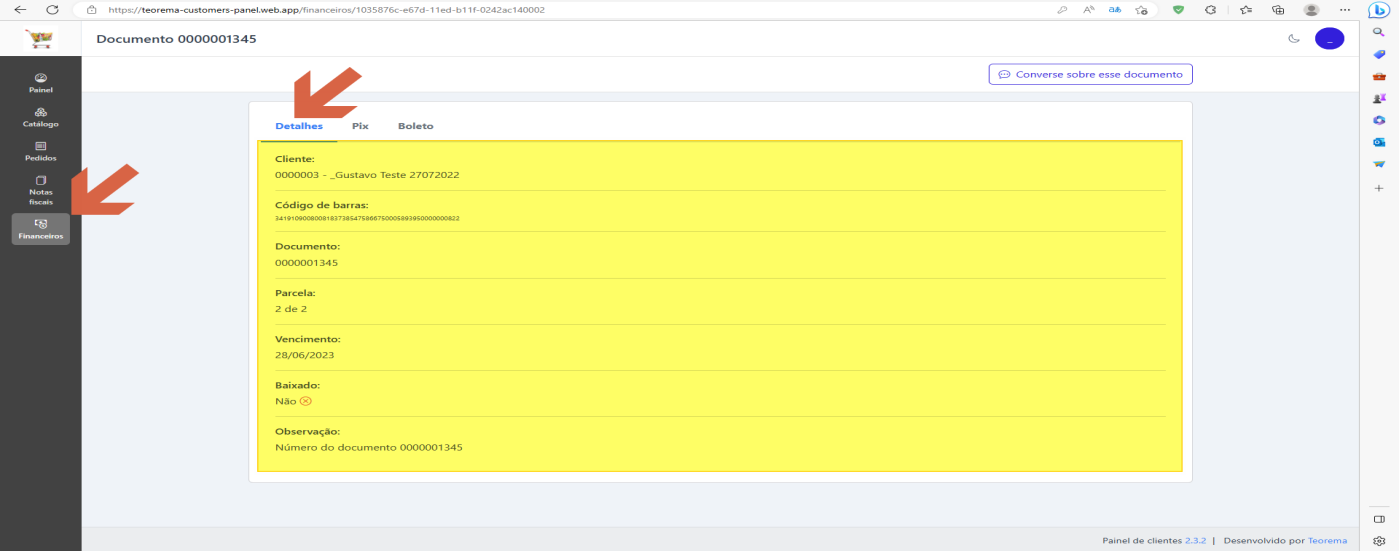Image resolution: width=1399 pixels, height=551 pixels.
Task: Activate Read aloud icon
Action: tap(1089, 9)
